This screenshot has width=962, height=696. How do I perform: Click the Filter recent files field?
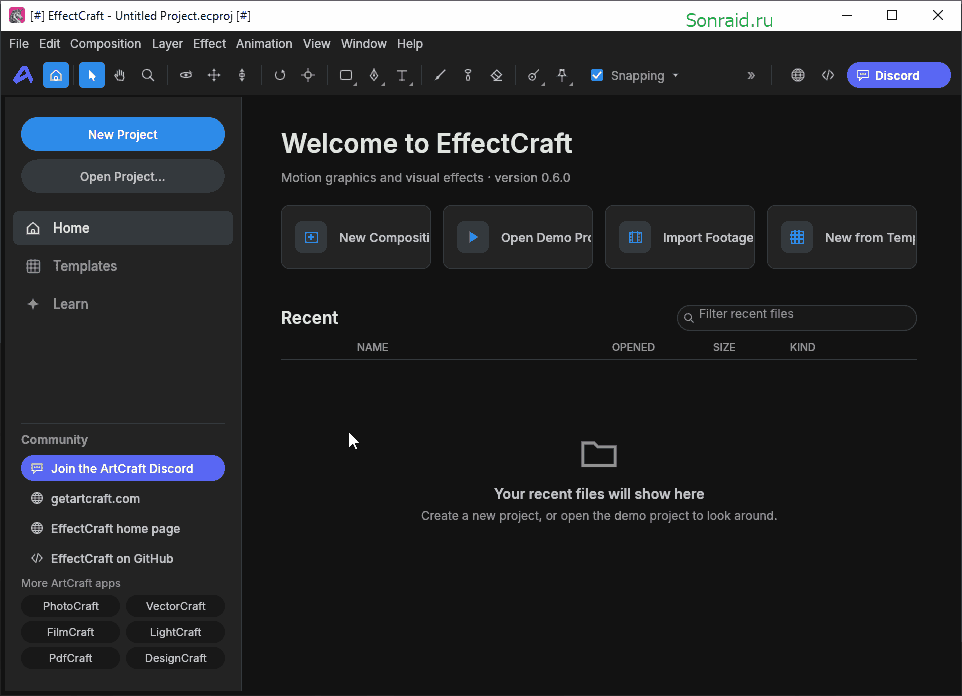pos(797,318)
